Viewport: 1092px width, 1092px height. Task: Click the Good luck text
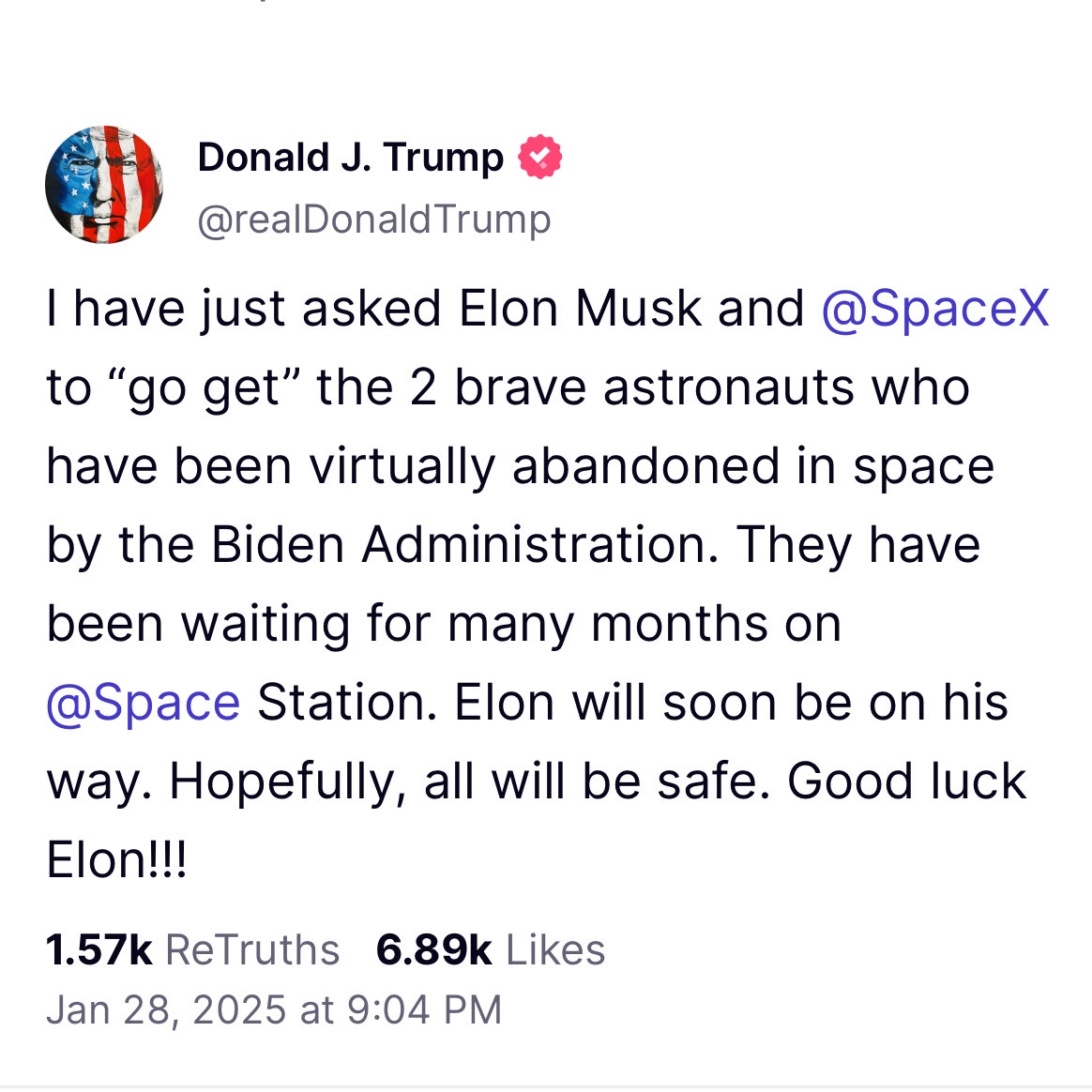pyautogui.click(x=907, y=781)
